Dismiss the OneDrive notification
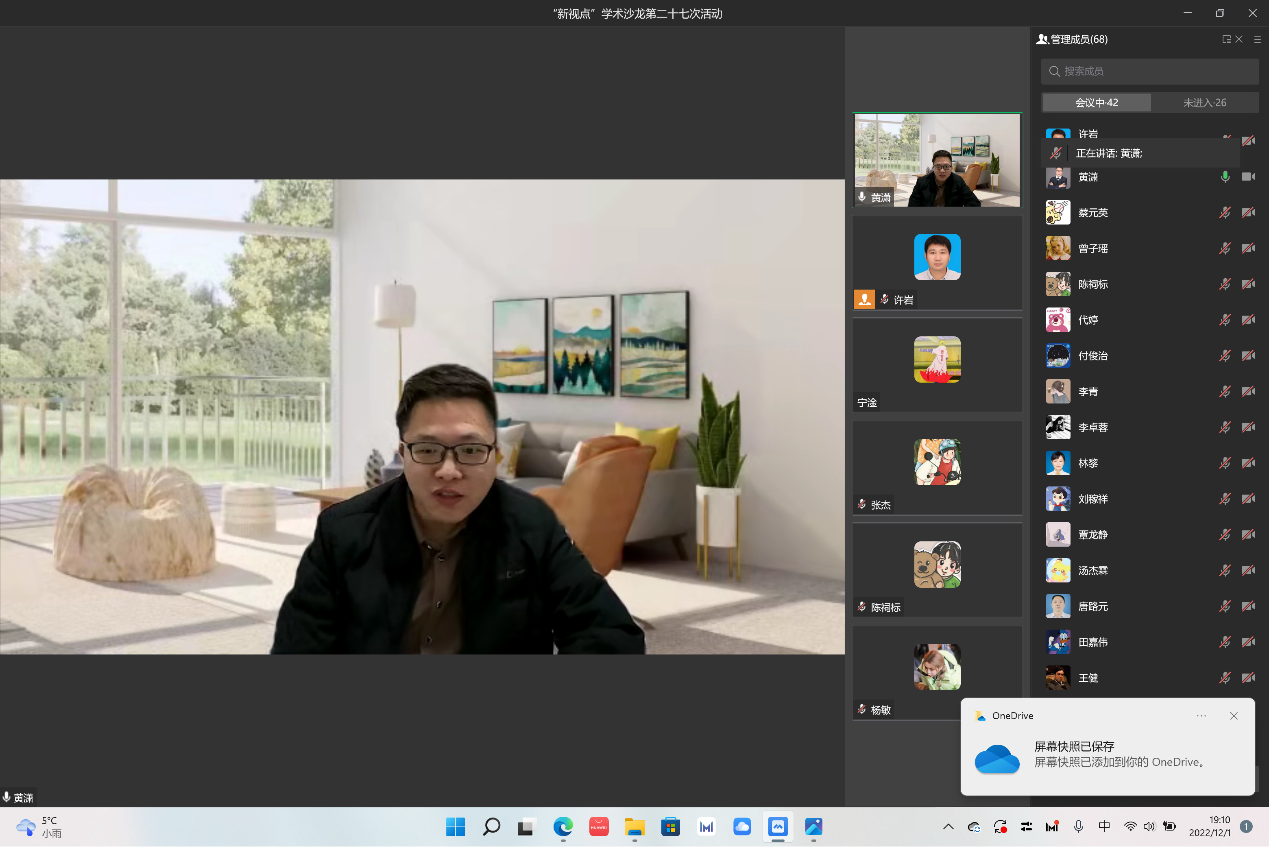The width and height of the screenshot is (1274, 849). coord(1233,716)
